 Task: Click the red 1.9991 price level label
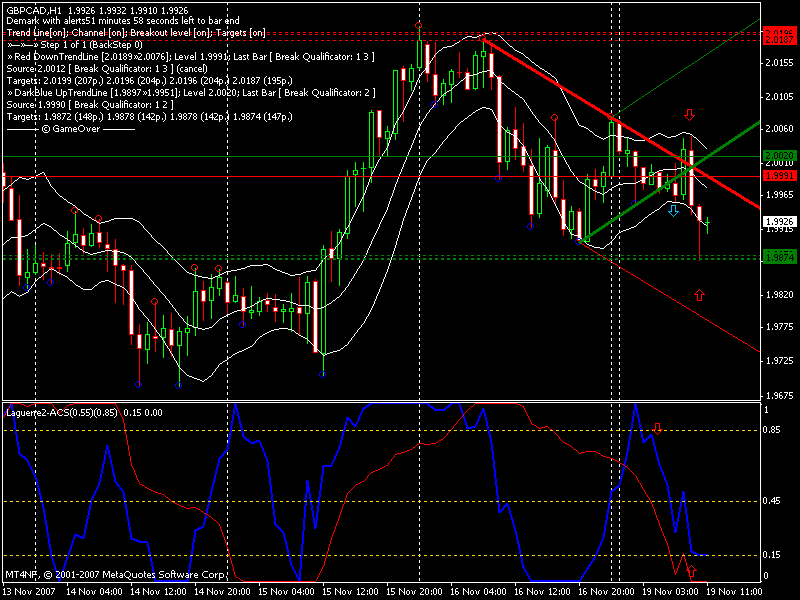coord(779,175)
